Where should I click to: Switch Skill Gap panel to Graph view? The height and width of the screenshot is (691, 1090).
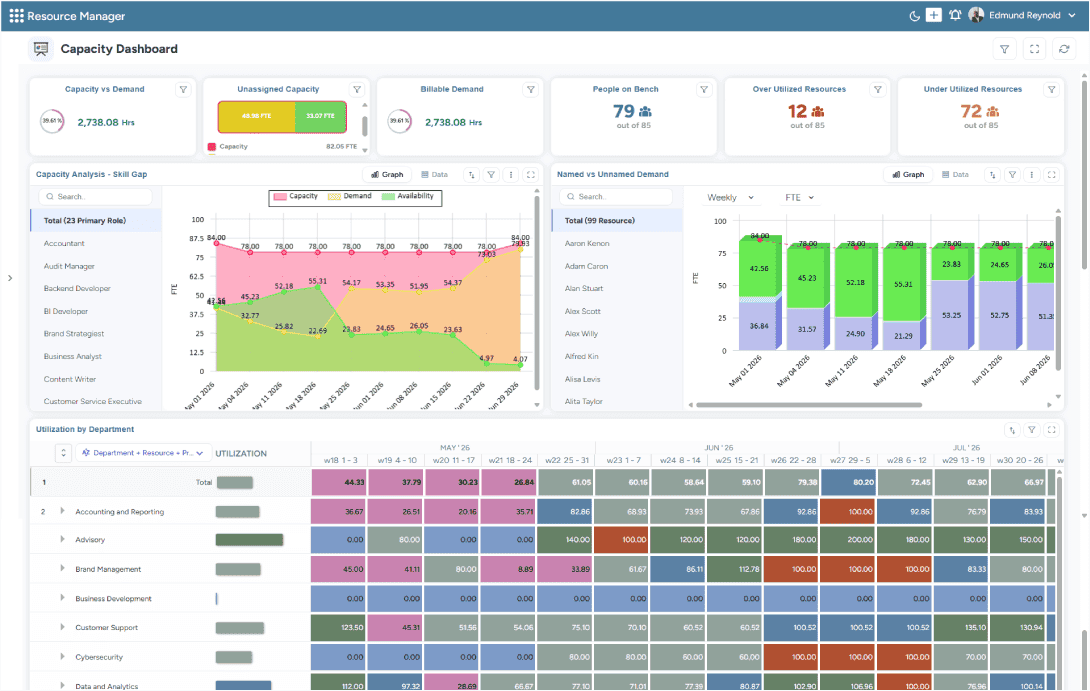click(387, 174)
